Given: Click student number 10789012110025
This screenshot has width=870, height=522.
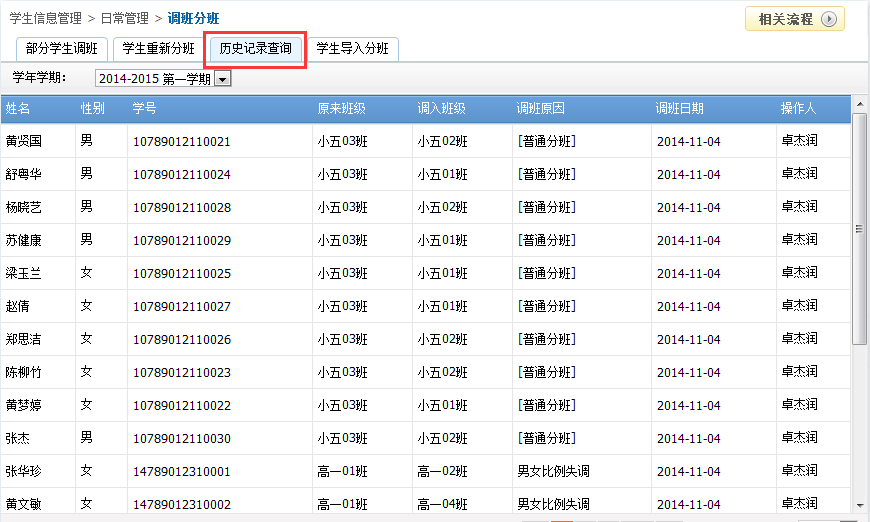Looking at the screenshot, I should 182,273.
